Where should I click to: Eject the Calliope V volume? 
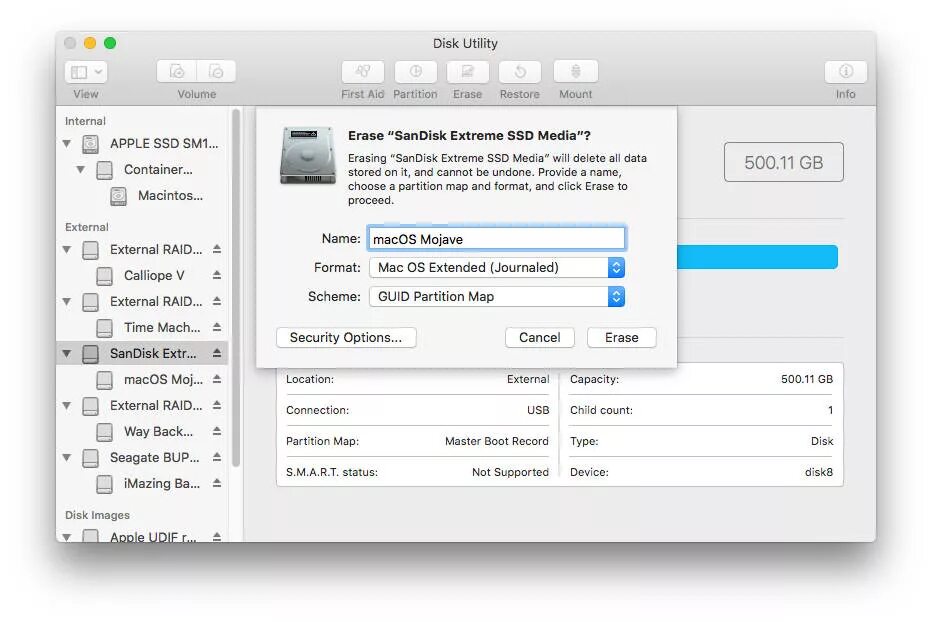point(217,275)
